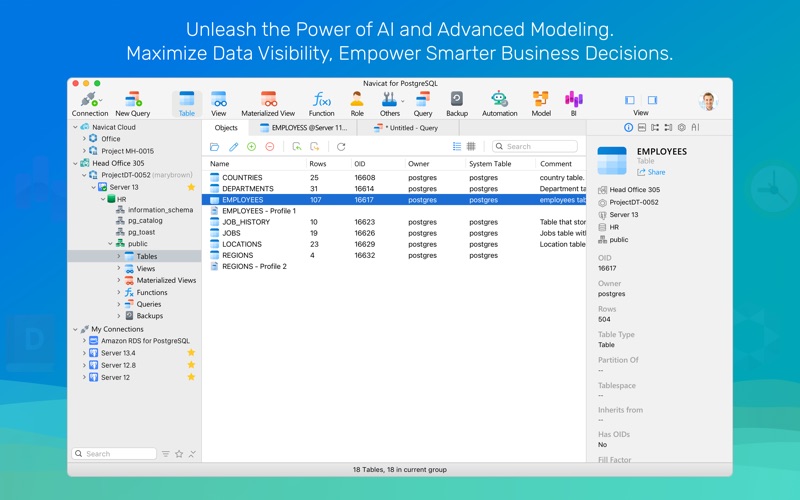Open the settings gear in info pane
This screenshot has height=500, width=800.
(682, 128)
